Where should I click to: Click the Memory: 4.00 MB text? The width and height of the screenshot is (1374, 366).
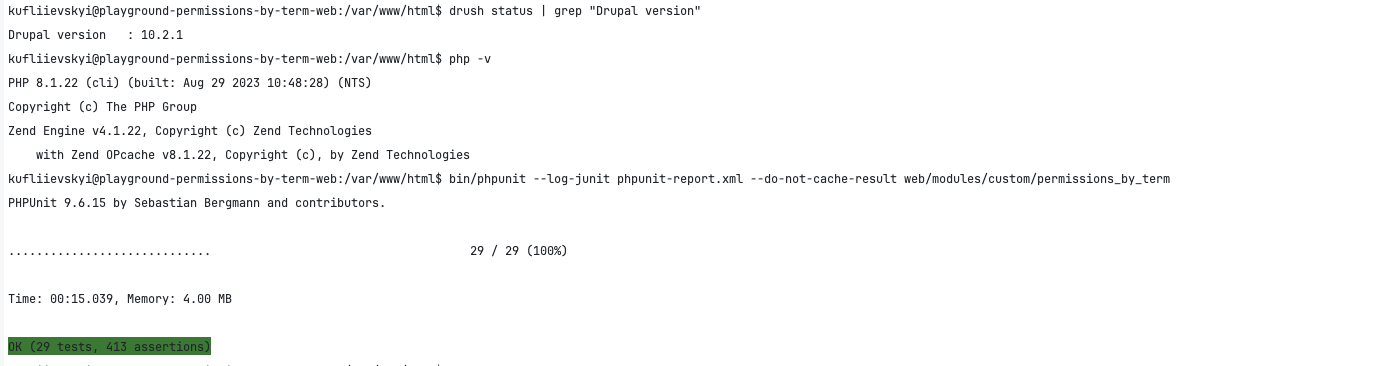point(179,299)
